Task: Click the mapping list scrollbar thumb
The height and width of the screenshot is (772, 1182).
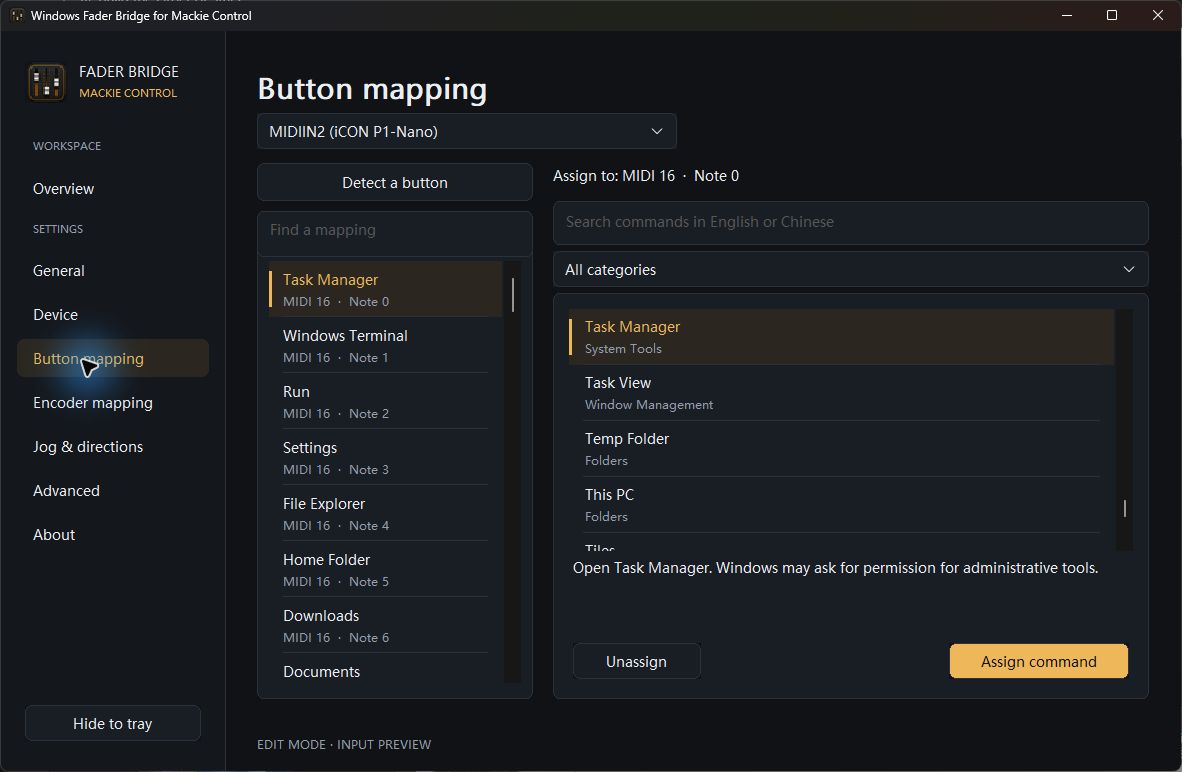Action: click(x=513, y=295)
